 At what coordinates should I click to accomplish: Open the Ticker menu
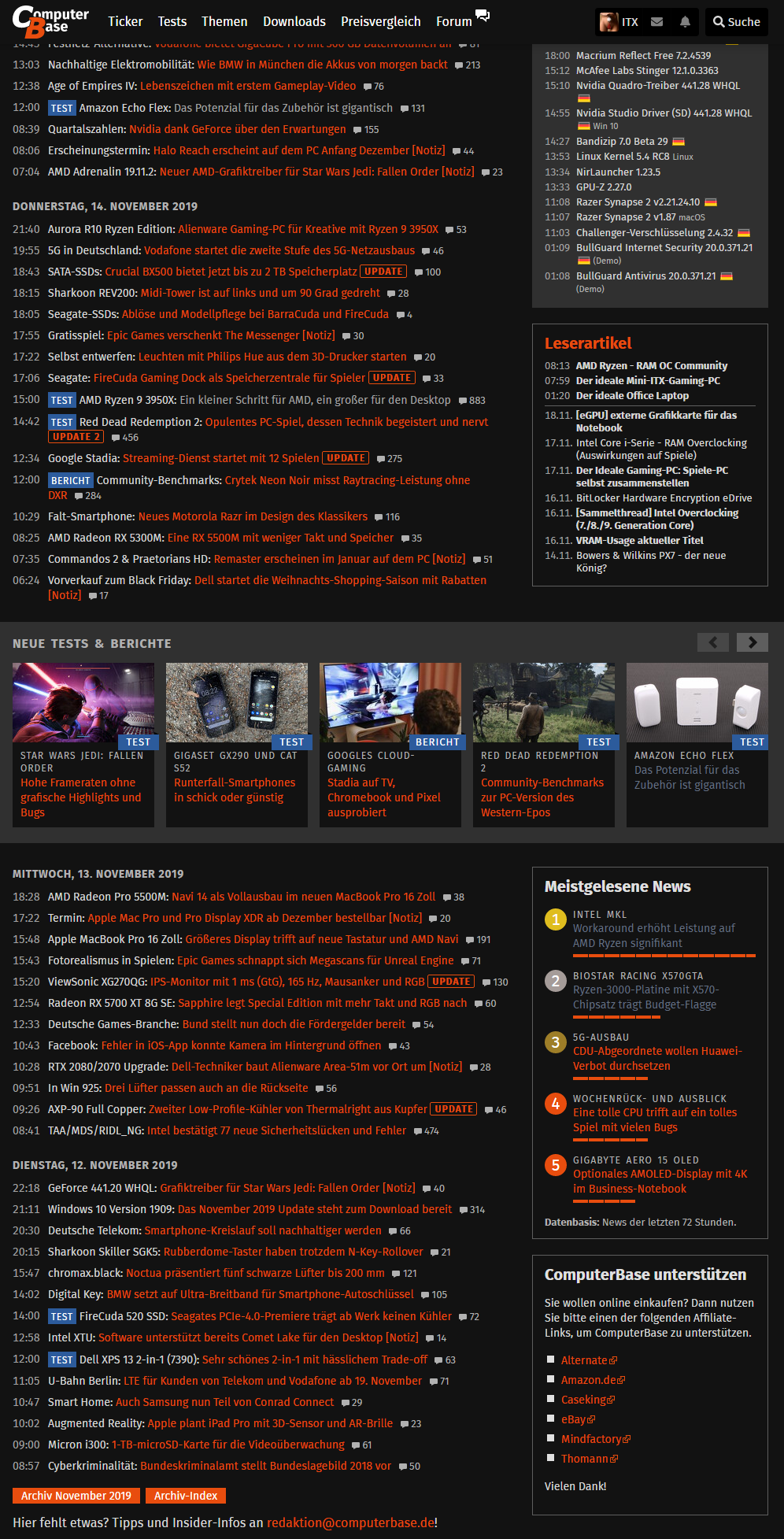click(125, 22)
